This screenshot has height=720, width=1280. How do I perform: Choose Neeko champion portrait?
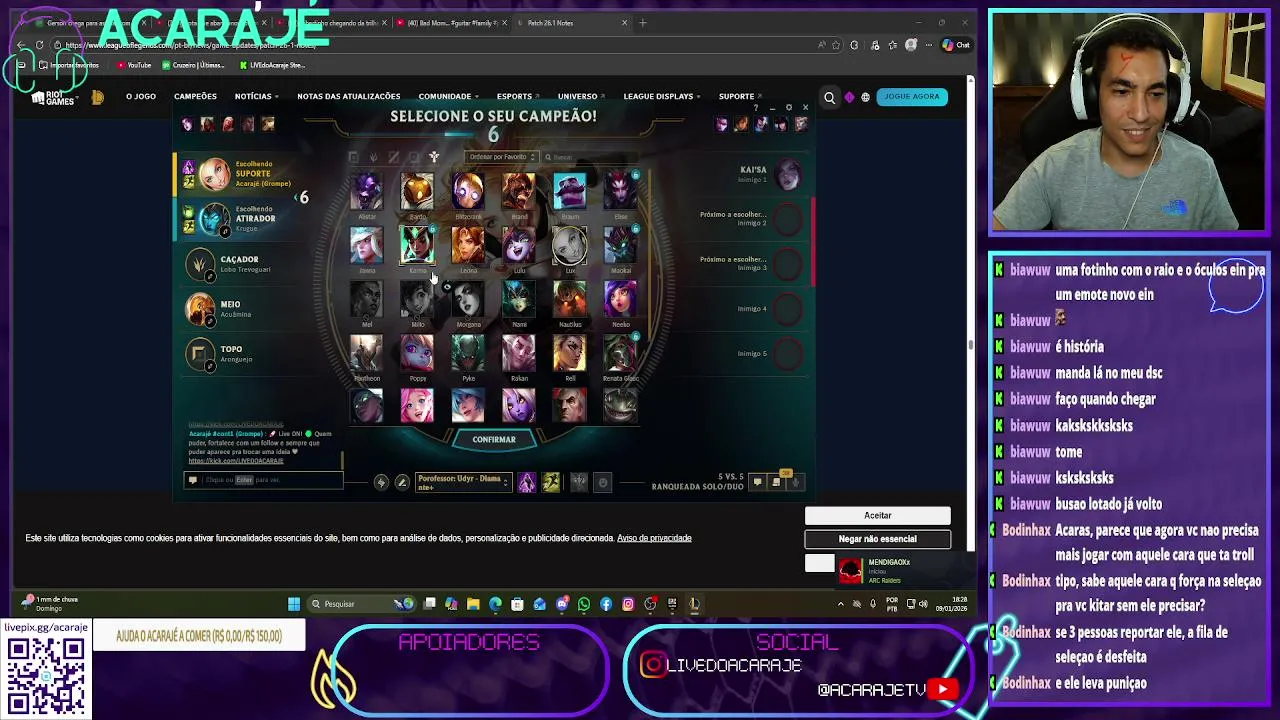[620, 299]
